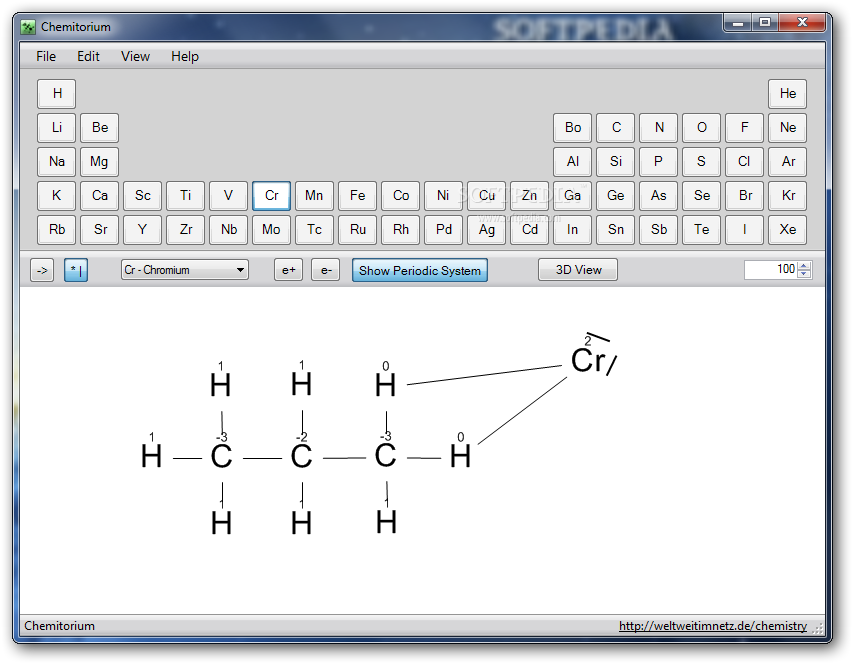Open the Help menu

[x=185, y=57]
